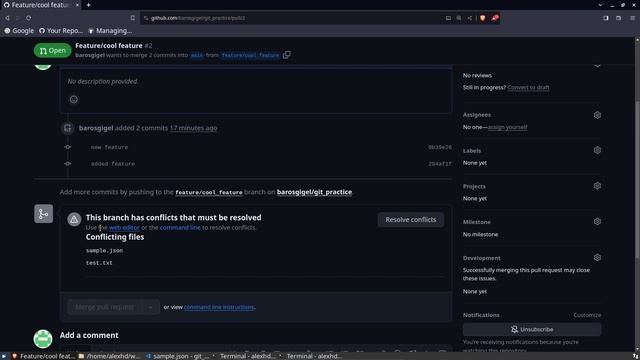The image size is (640, 360).
Task: Open the 'added feature' commit
Action: pos(113,164)
